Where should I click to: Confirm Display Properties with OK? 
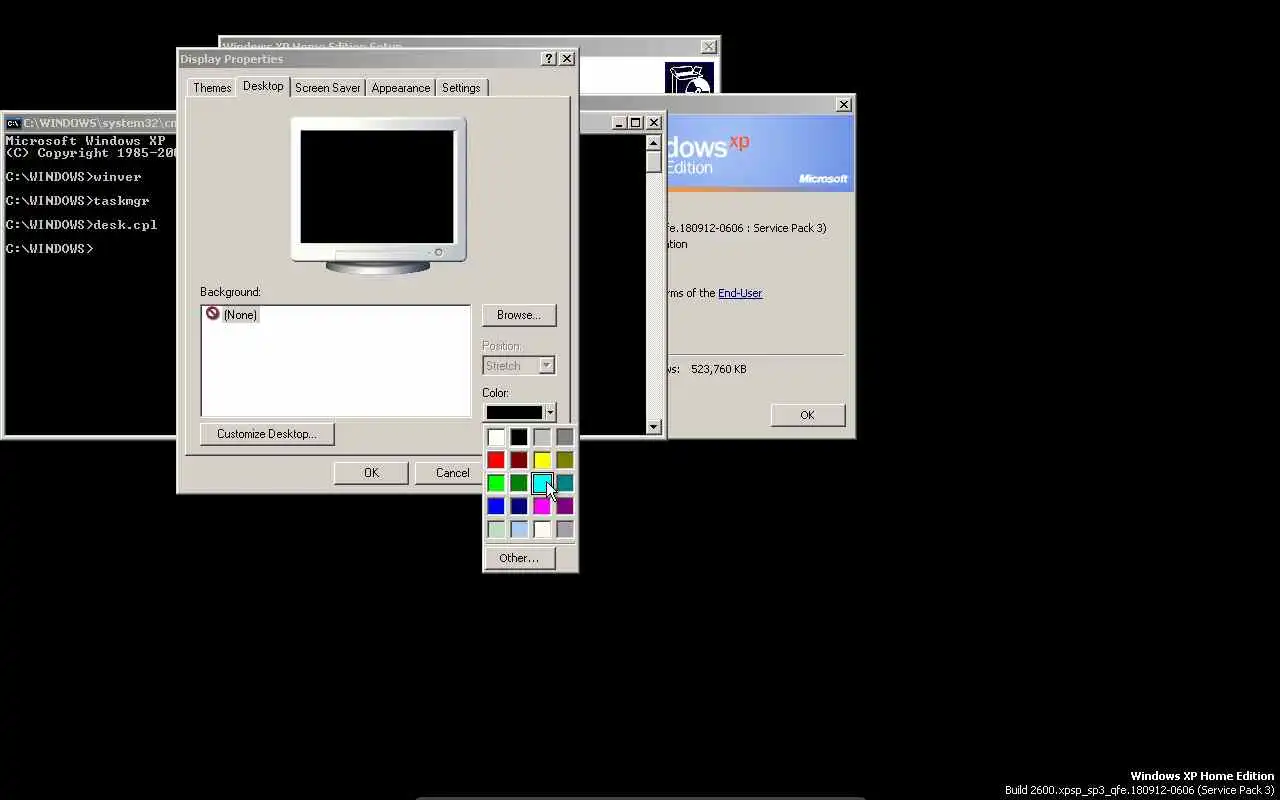click(371, 473)
